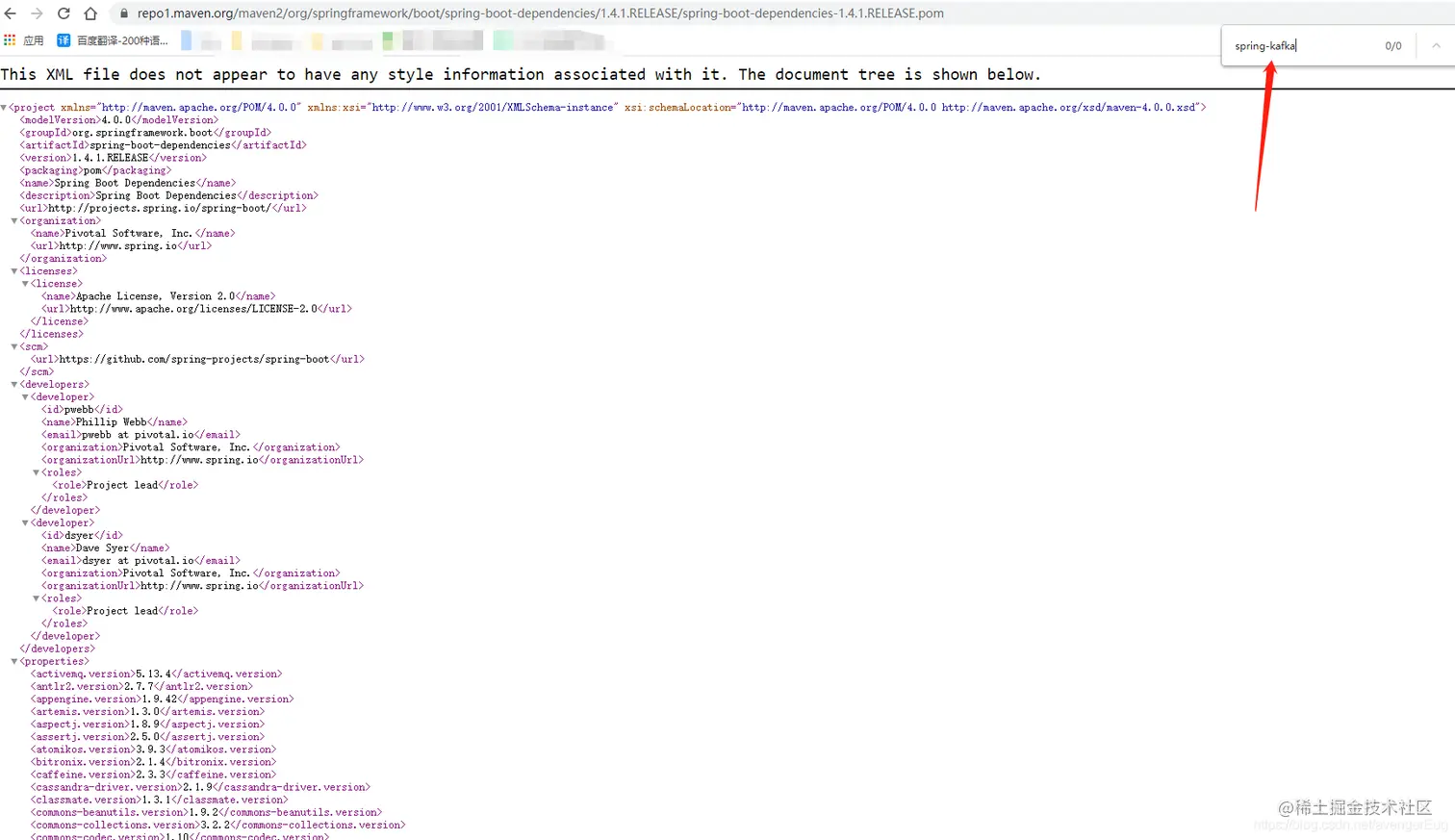Screen dimensions: 1455x840
Task: Collapse the developer node containing dsyer
Action: point(25,523)
